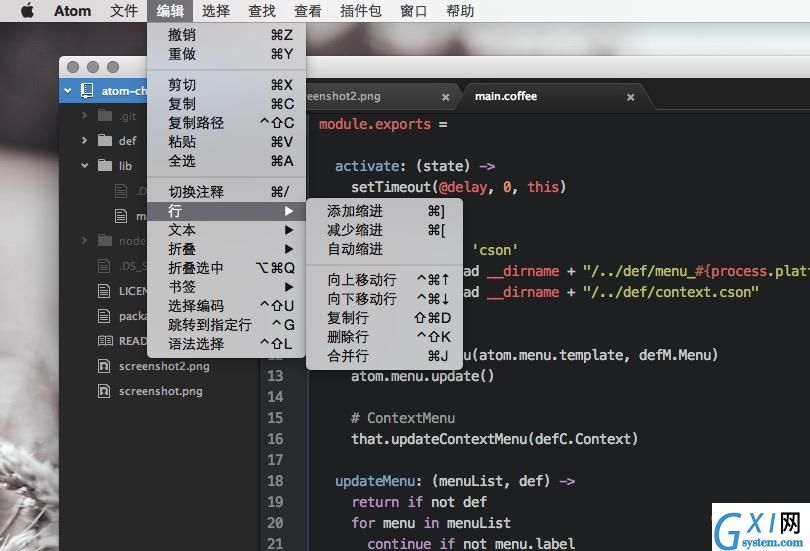Click the 'module.exports' text in editor

coord(375,124)
